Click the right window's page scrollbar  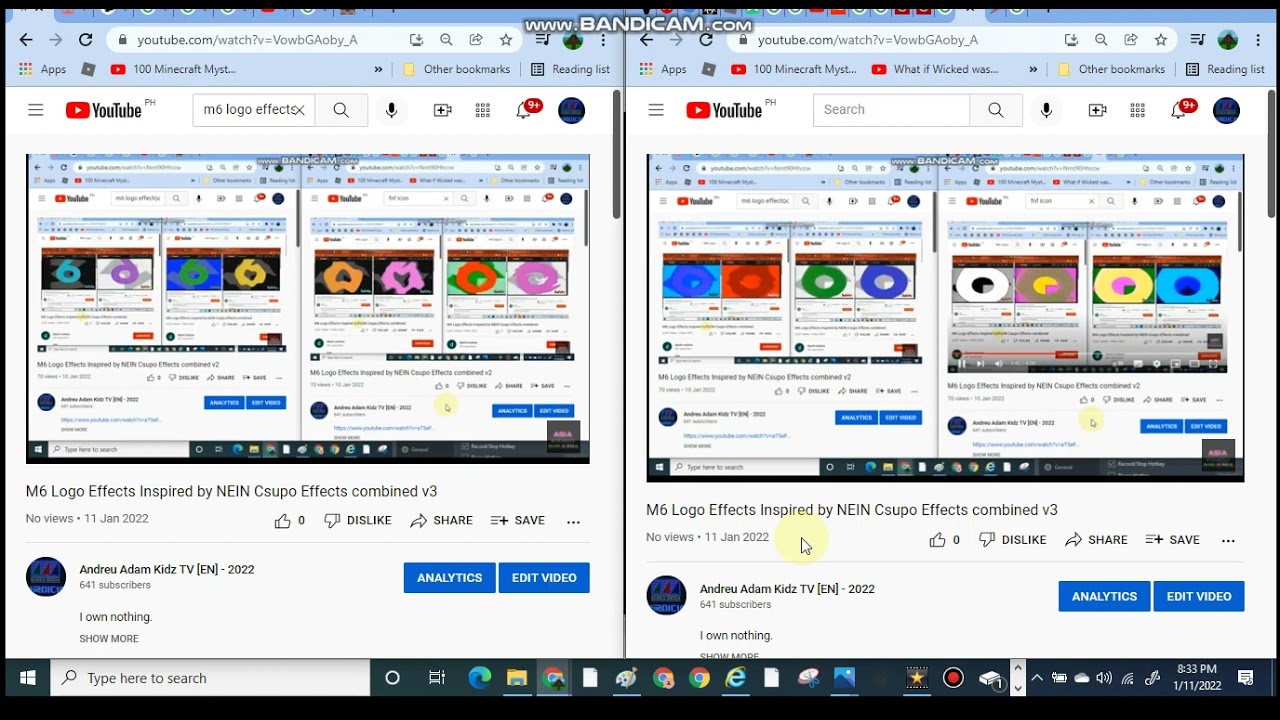click(1271, 155)
